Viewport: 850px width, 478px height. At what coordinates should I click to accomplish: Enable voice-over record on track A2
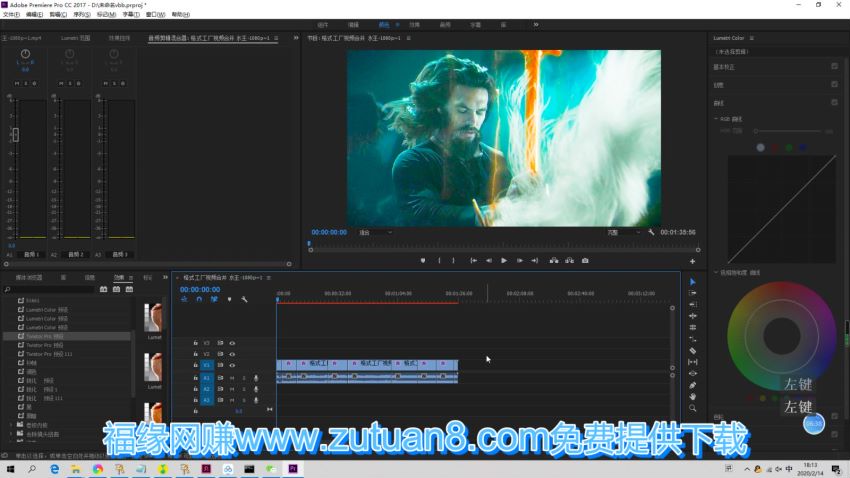pos(256,389)
